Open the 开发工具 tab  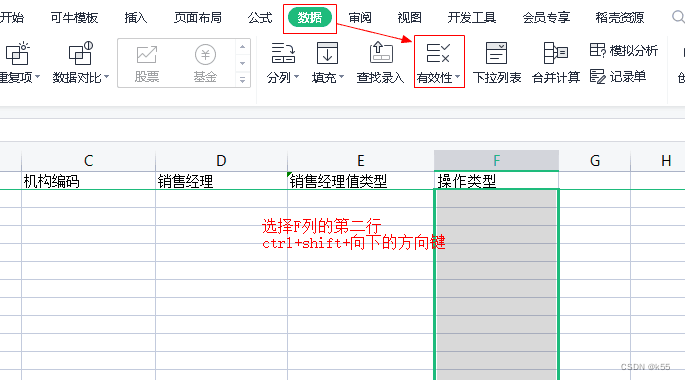[x=471, y=18]
